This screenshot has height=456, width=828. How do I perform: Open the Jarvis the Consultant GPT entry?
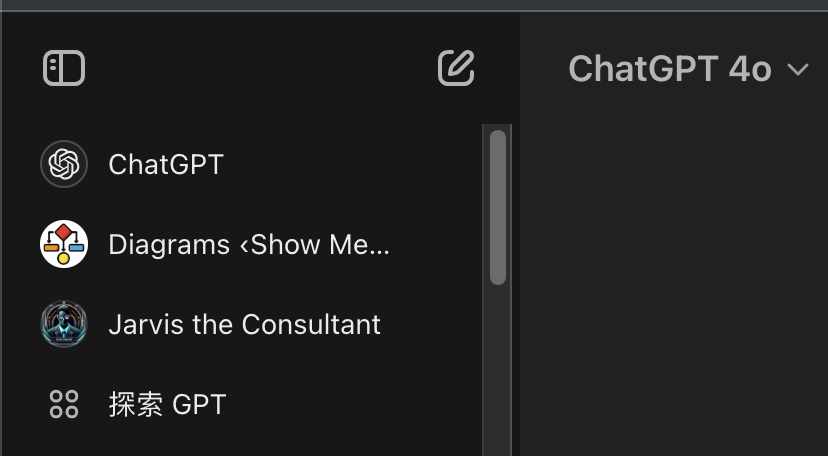pyautogui.click(x=244, y=324)
